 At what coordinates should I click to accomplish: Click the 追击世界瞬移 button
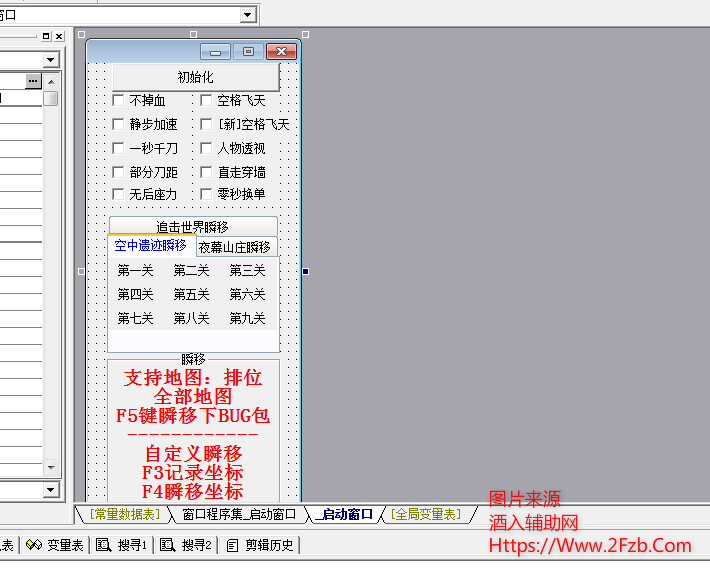pos(192,226)
